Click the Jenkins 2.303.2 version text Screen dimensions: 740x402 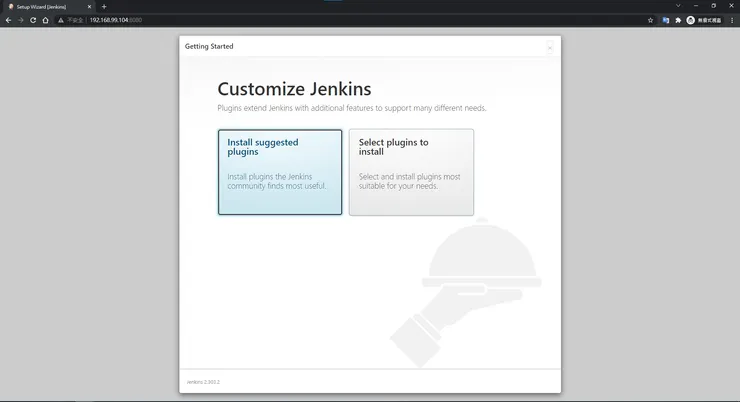coord(203,382)
